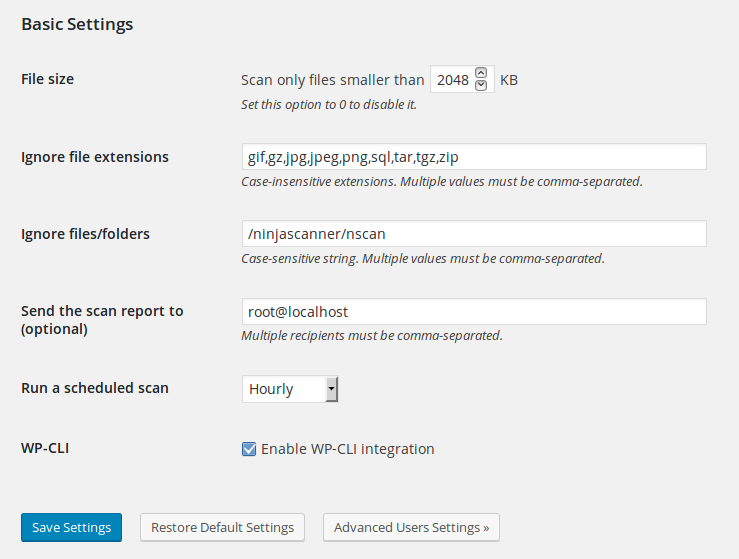Click the "Enable WP-CLI integration" label text
This screenshot has height=559, width=739.
(347, 449)
